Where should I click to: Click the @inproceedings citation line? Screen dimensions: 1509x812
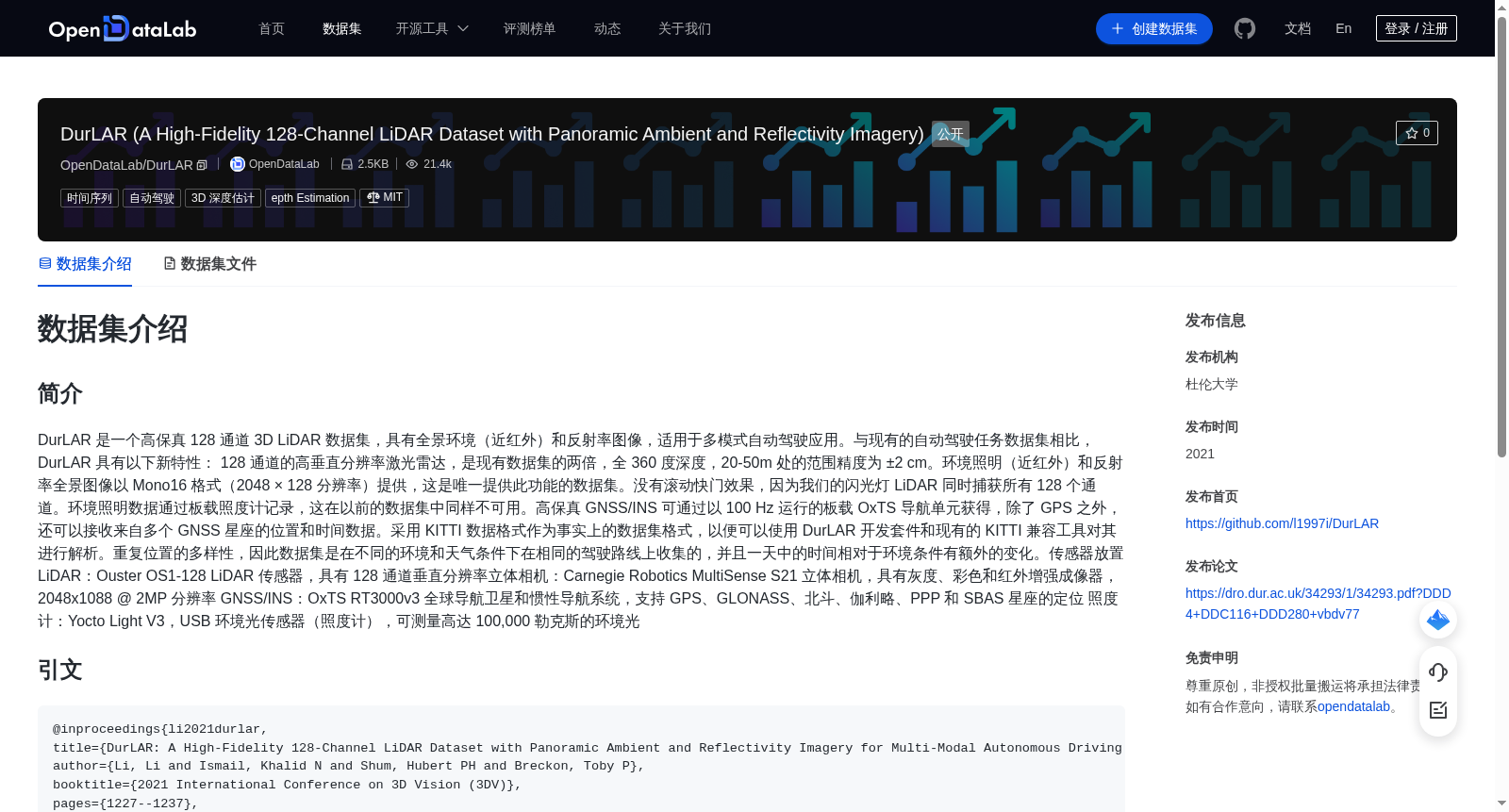160,729
